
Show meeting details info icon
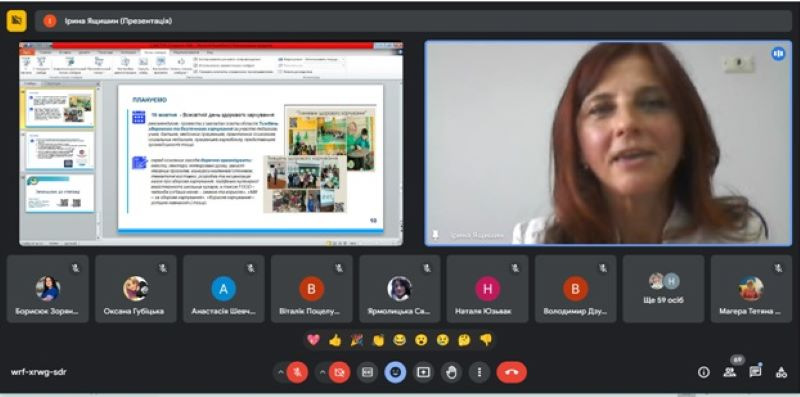[704, 373]
